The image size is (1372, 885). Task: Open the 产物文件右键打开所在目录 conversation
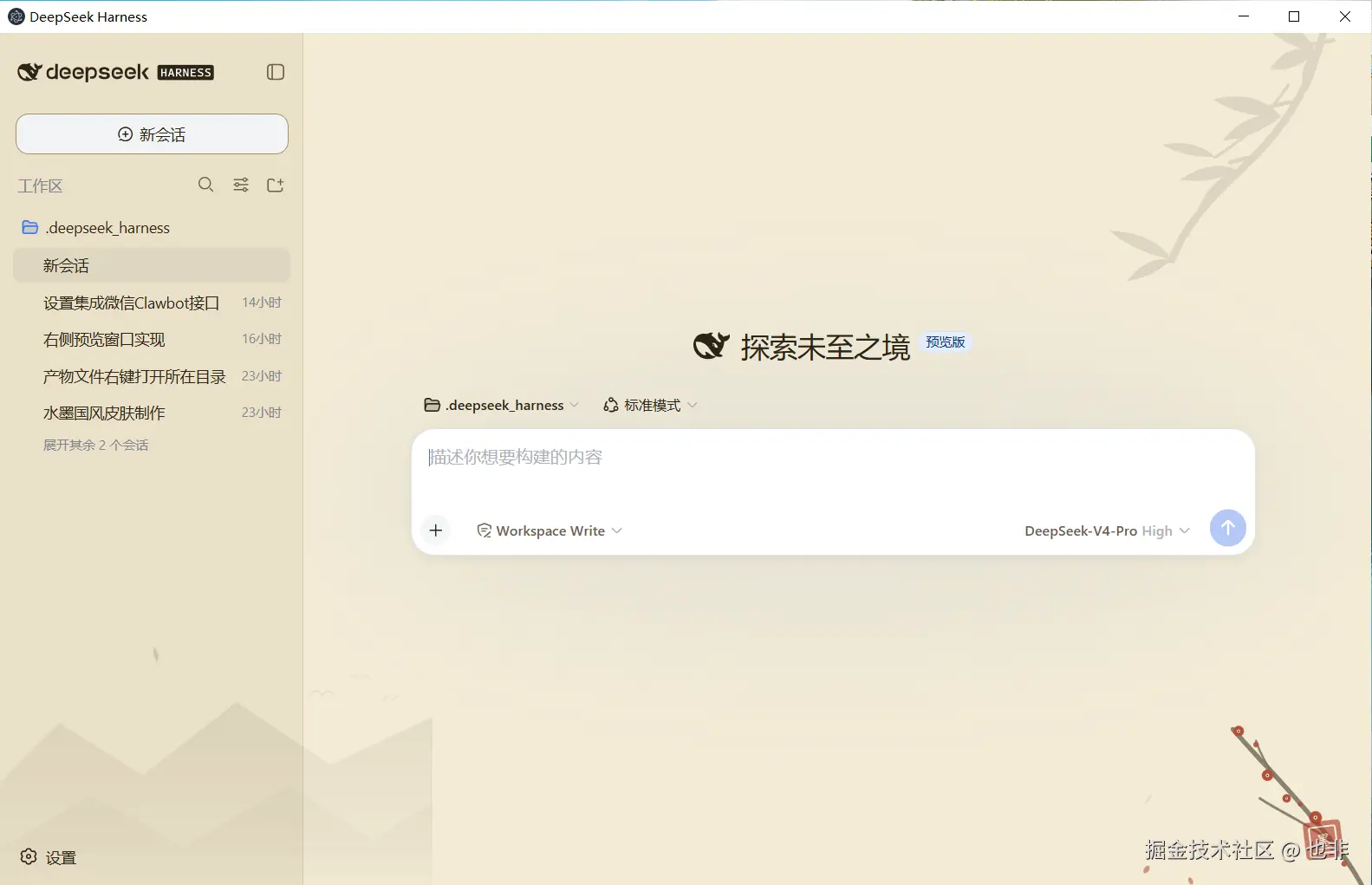click(x=152, y=376)
